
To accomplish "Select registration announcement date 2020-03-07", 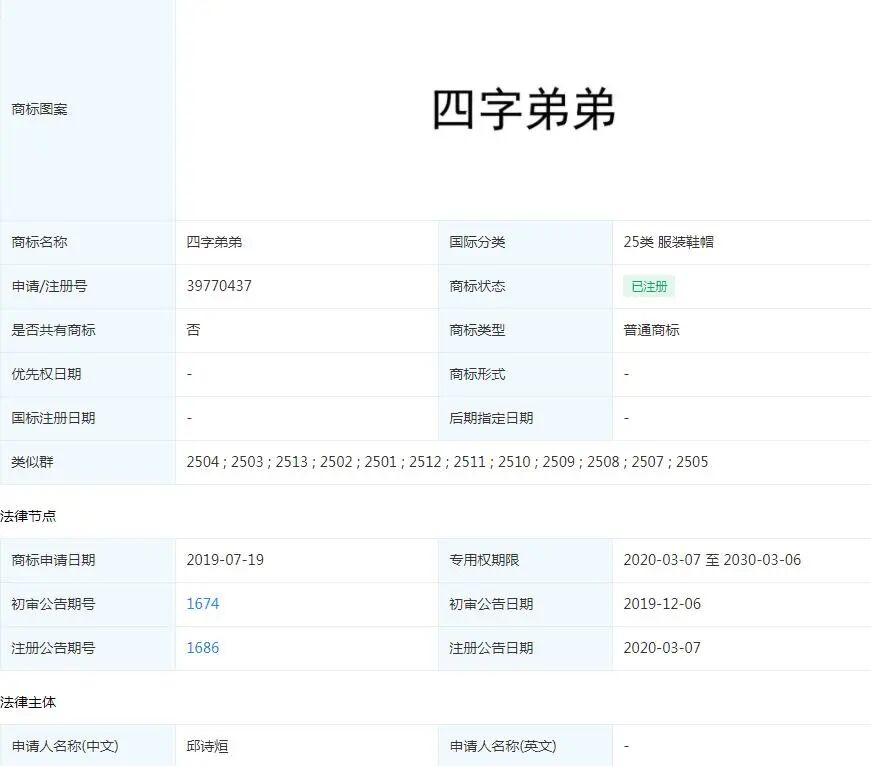I will click(667, 648).
